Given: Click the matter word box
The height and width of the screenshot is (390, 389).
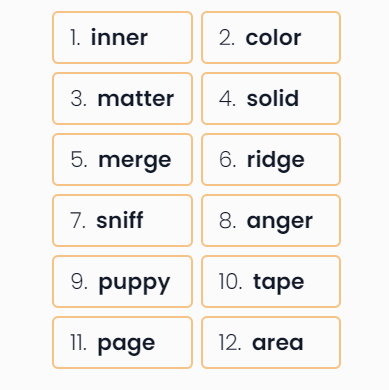Looking at the screenshot, I should pos(122,98).
